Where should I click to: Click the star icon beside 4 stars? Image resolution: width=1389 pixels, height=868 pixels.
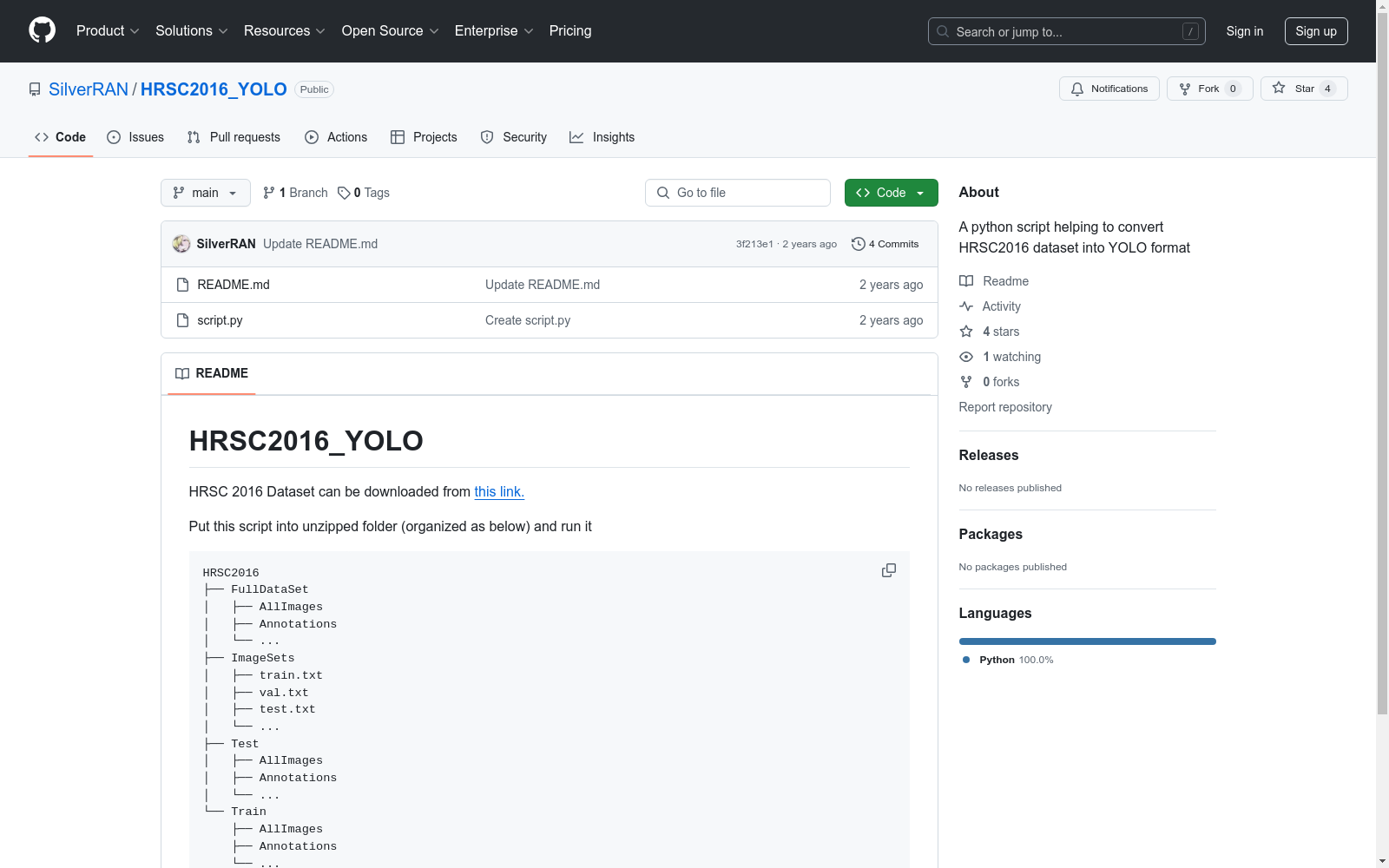[966, 332]
